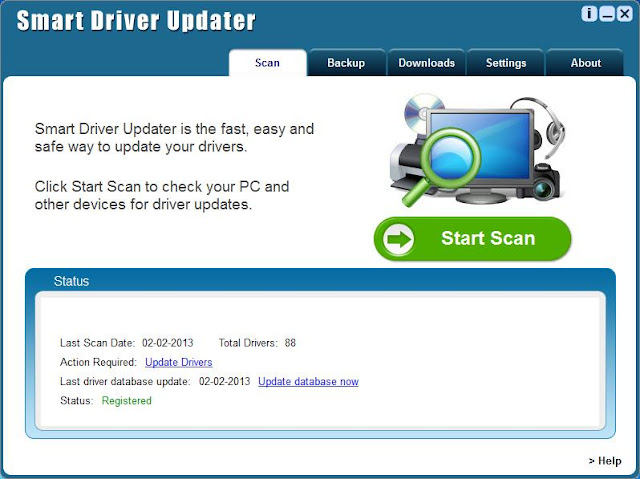
Task: Click the green arrow icon on Start Scan
Action: pyautogui.click(x=398, y=239)
